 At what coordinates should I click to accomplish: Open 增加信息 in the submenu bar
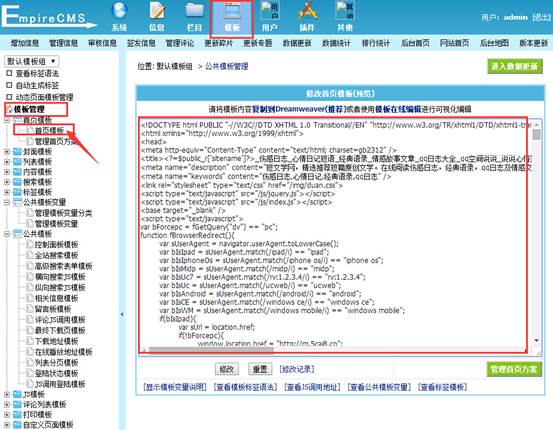tap(24, 43)
